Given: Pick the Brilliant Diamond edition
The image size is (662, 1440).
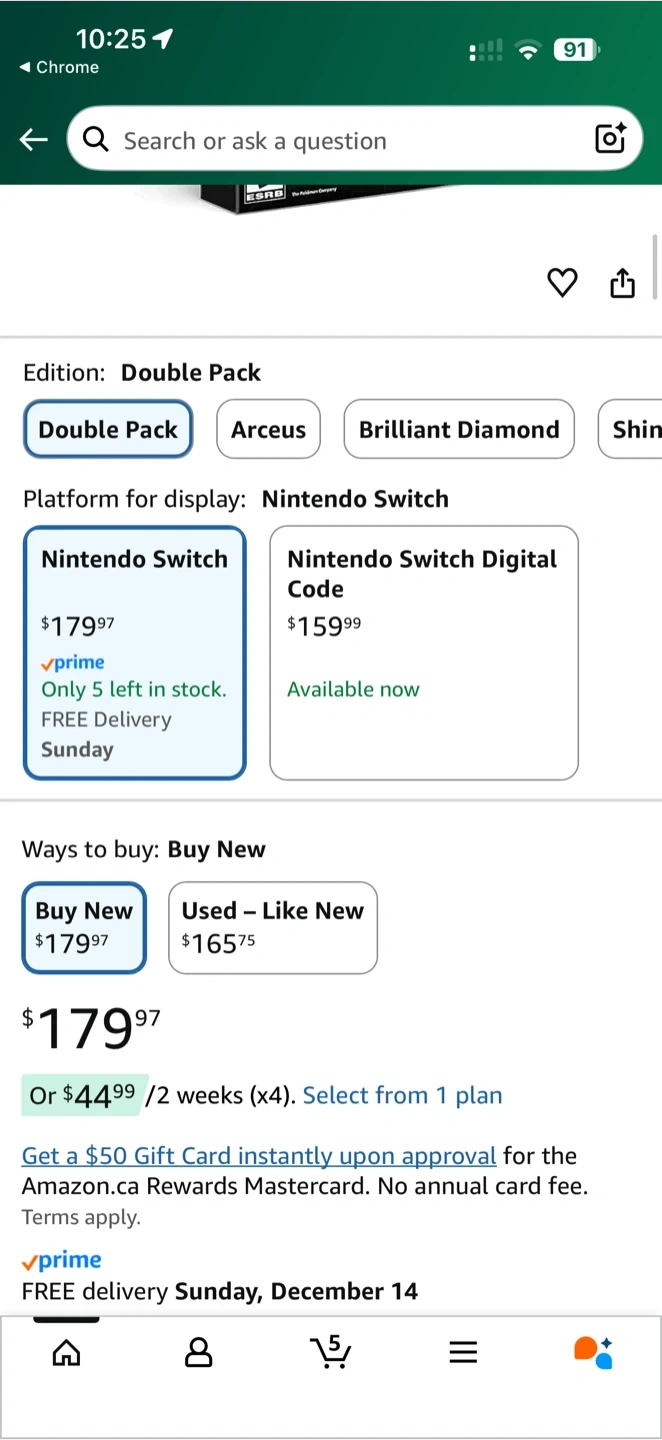Looking at the screenshot, I should 459,430.
